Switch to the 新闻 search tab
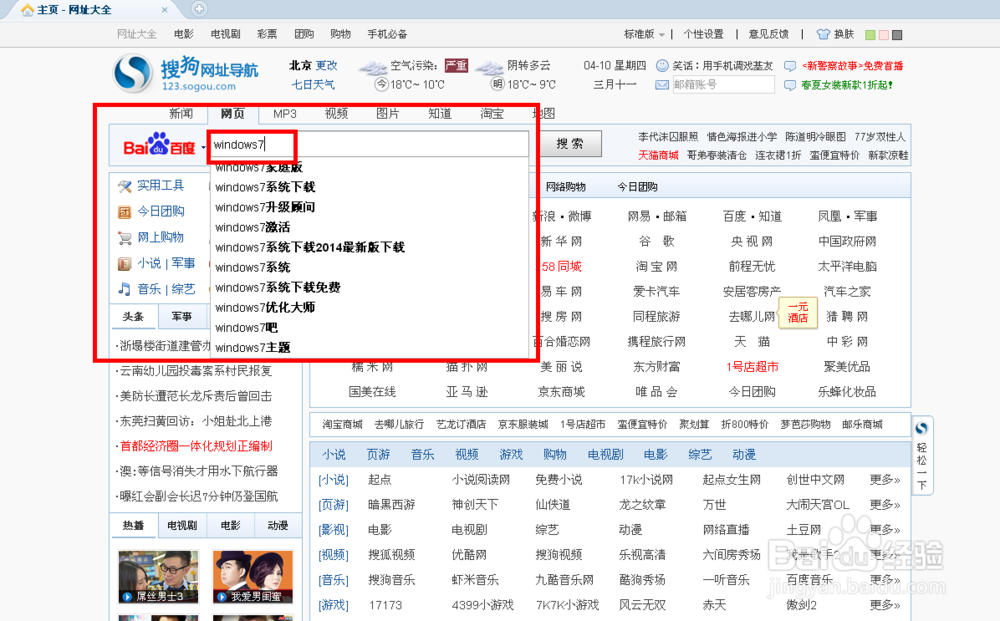The width and height of the screenshot is (1000, 621). coord(181,114)
